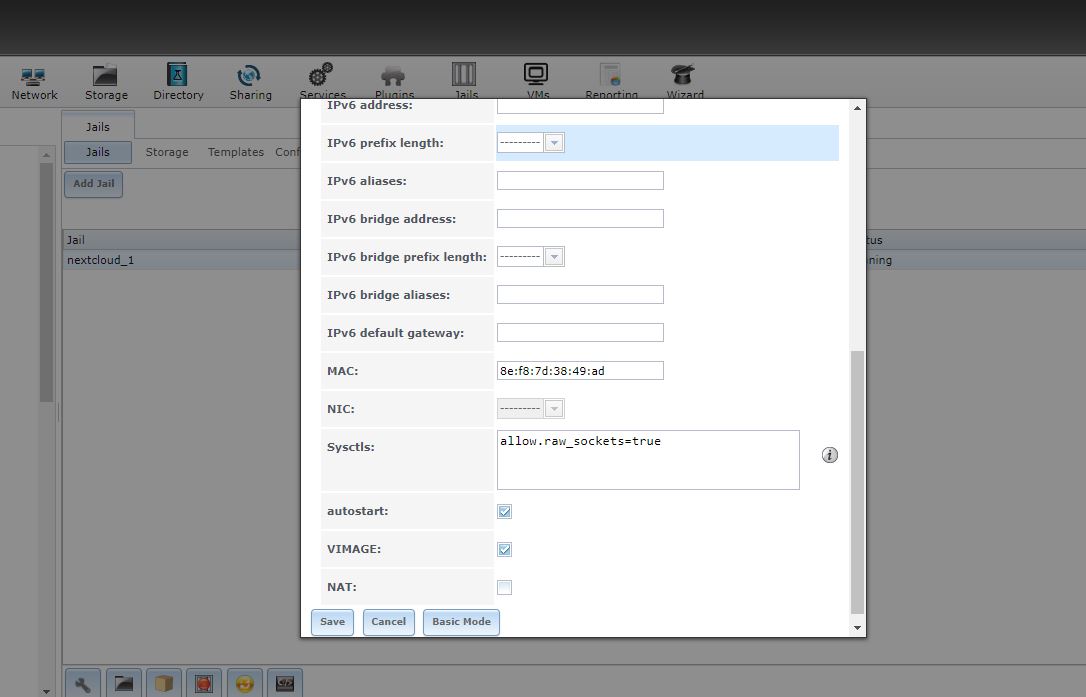Switch to the Templates sub-tab
This screenshot has width=1086, height=697.
[x=235, y=152]
